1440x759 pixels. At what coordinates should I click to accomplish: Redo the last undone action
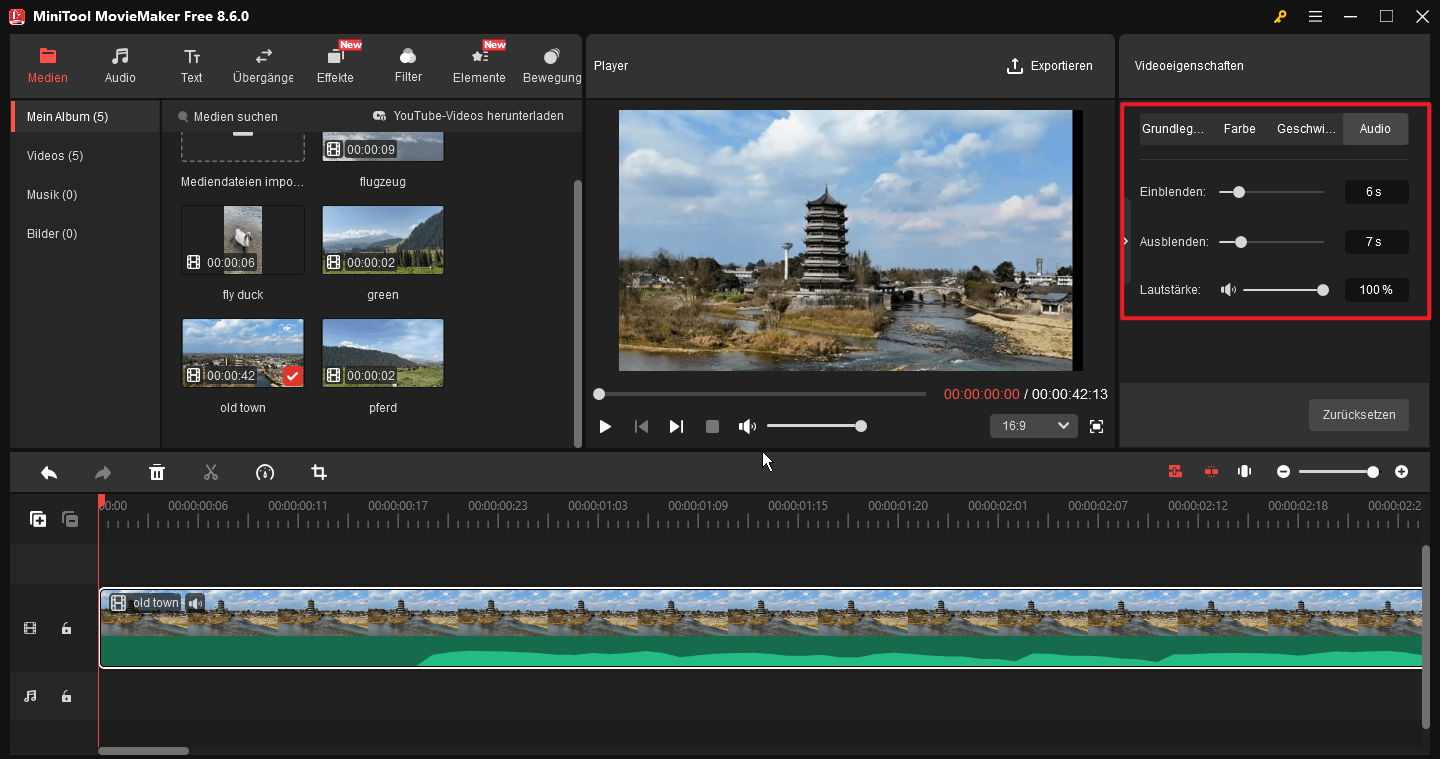(x=102, y=471)
